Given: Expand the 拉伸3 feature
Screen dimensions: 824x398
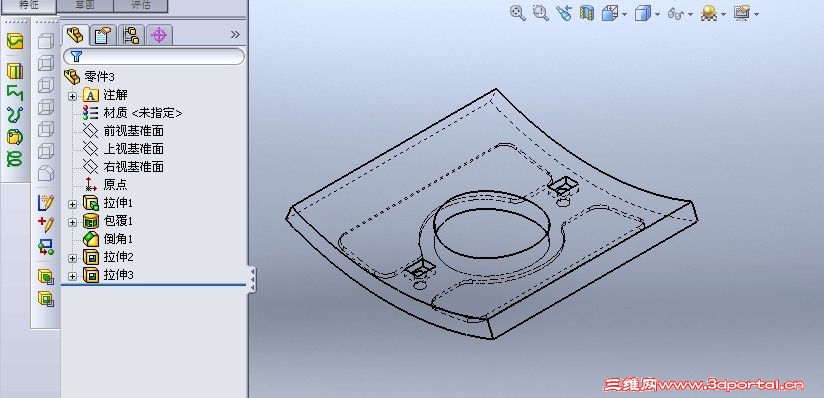Looking at the screenshot, I should click(73, 276).
